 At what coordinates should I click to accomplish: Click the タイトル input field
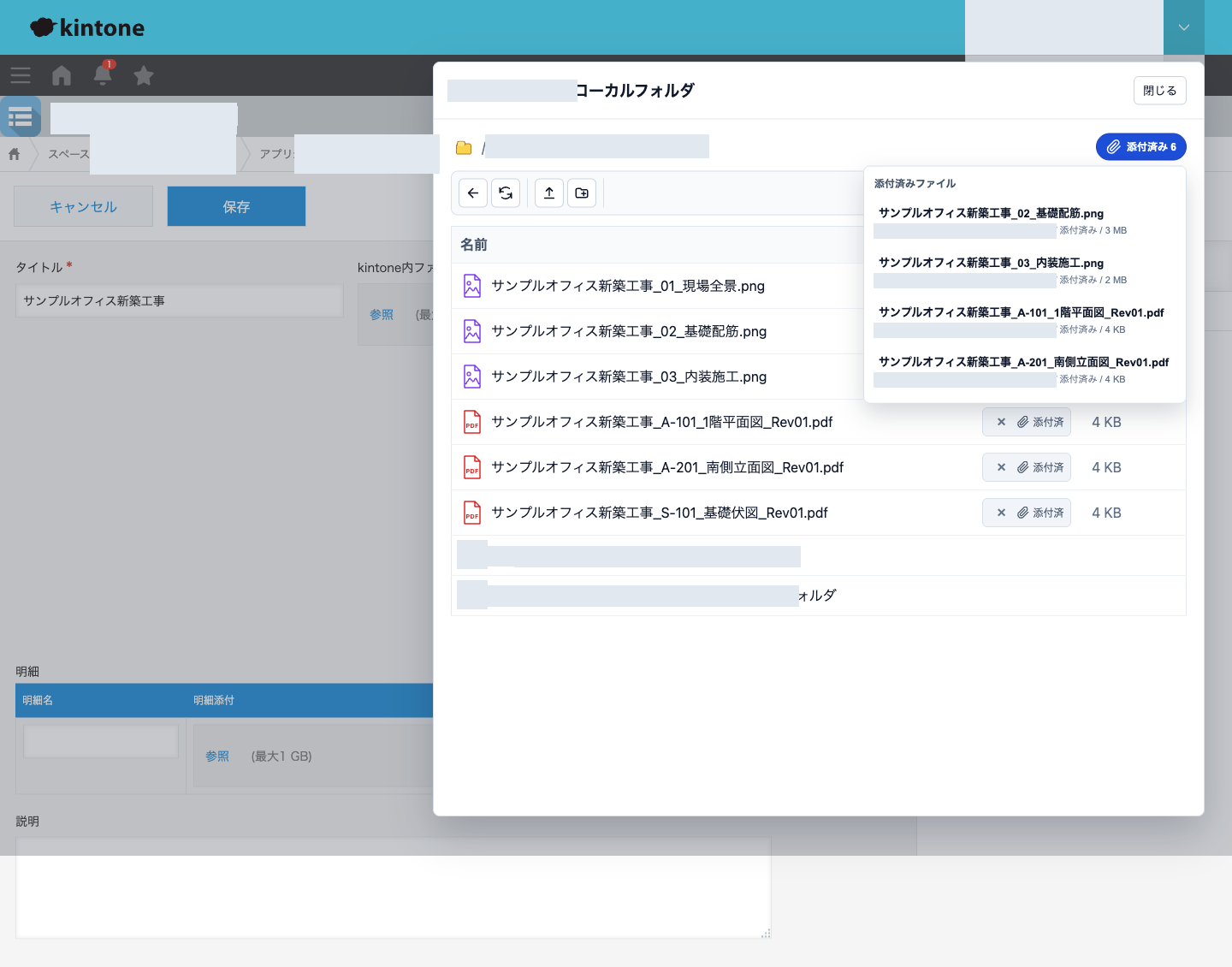click(x=180, y=301)
